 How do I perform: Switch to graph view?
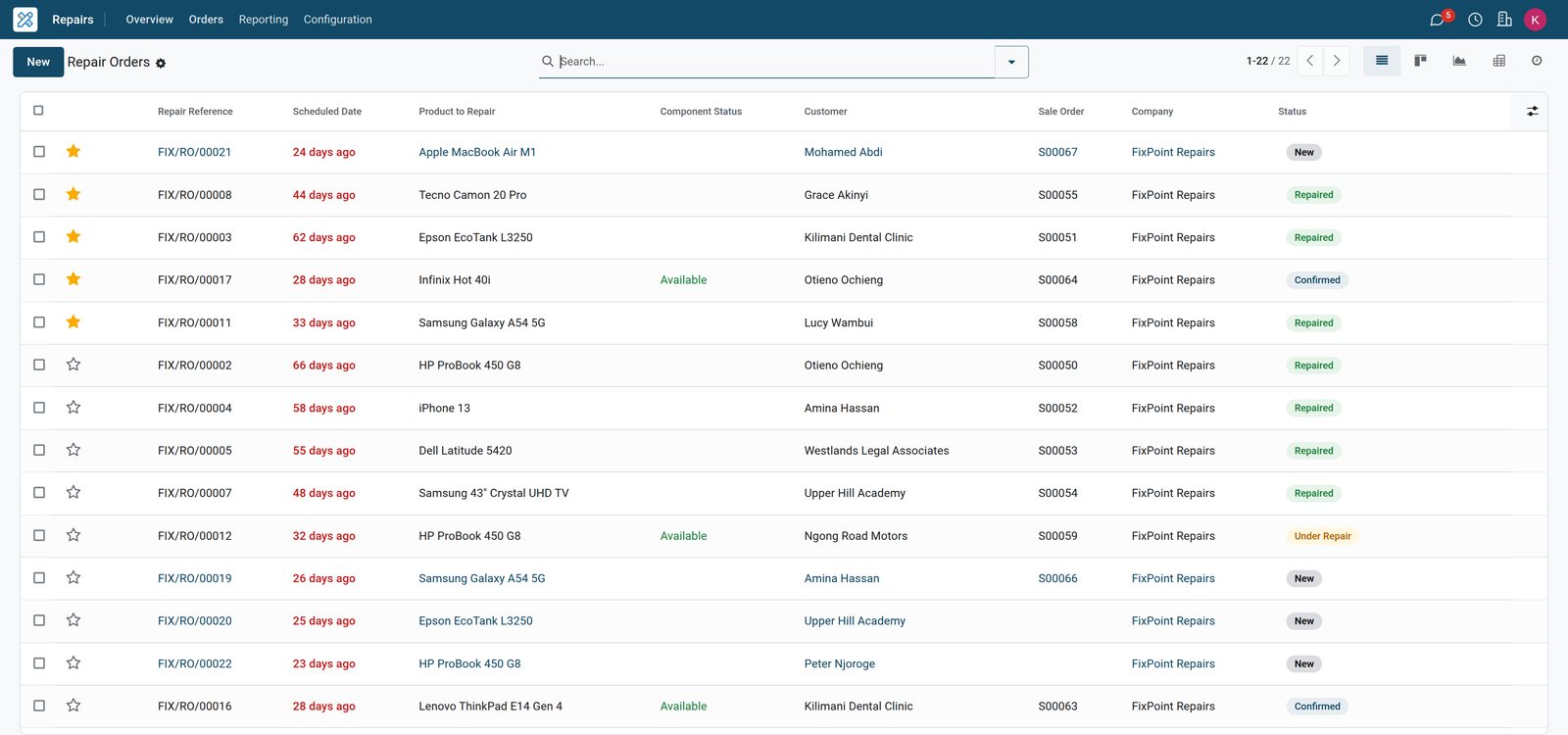(x=1459, y=61)
